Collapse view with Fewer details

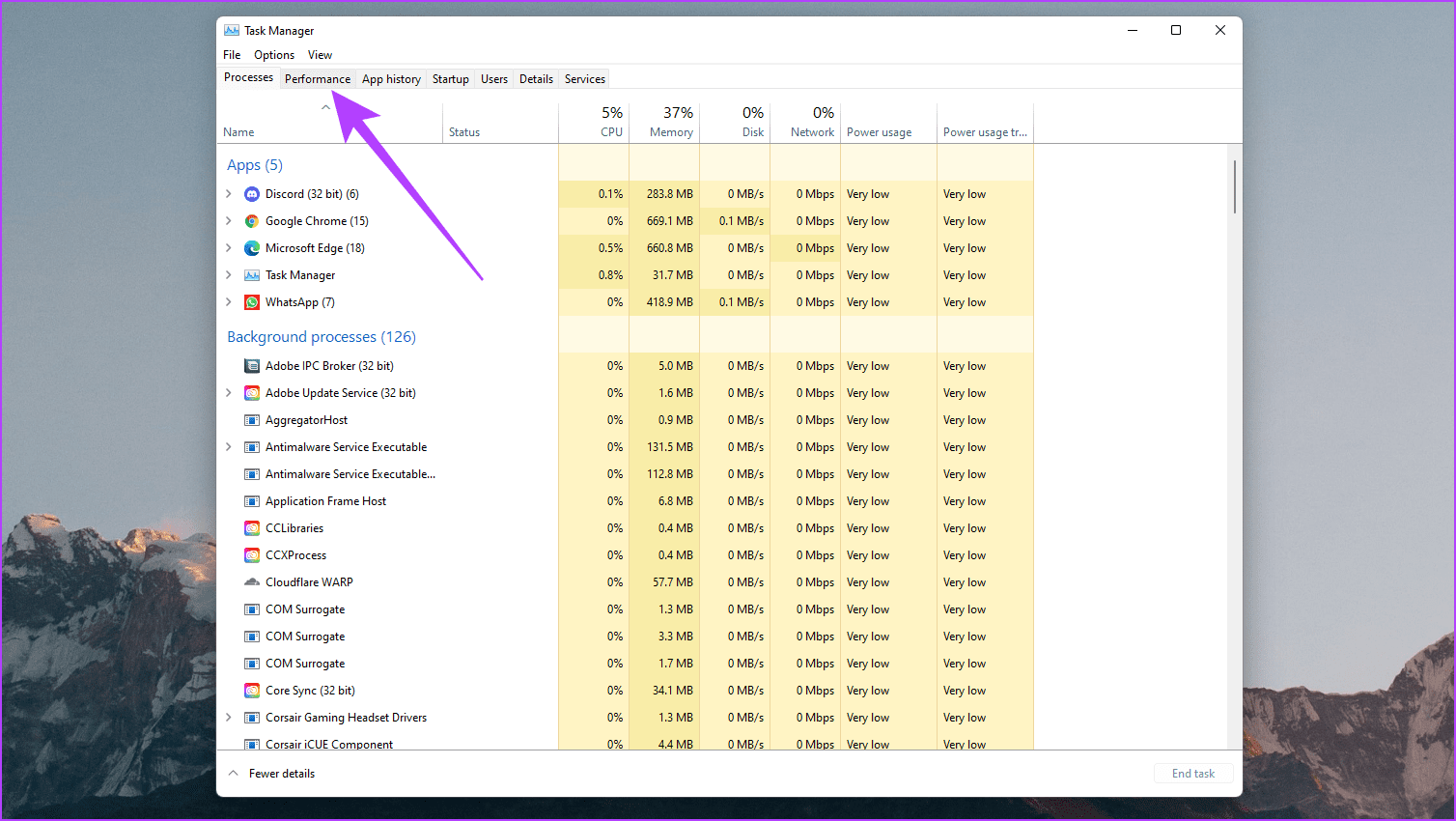(271, 774)
